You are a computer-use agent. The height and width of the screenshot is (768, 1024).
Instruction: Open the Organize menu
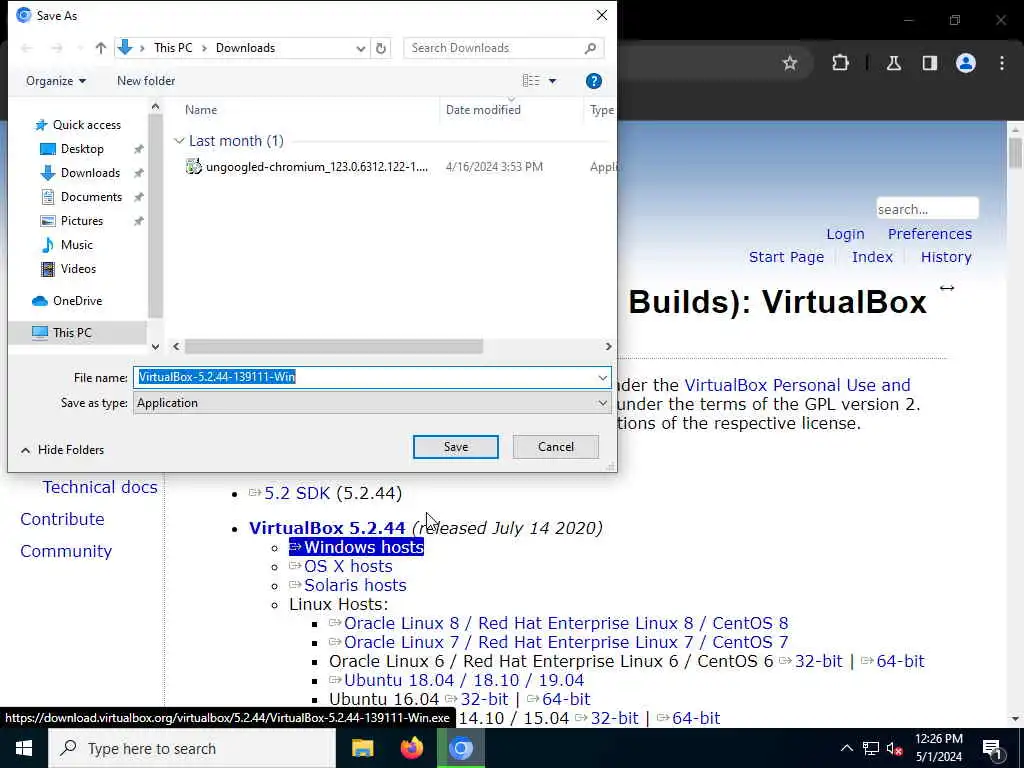(56, 81)
